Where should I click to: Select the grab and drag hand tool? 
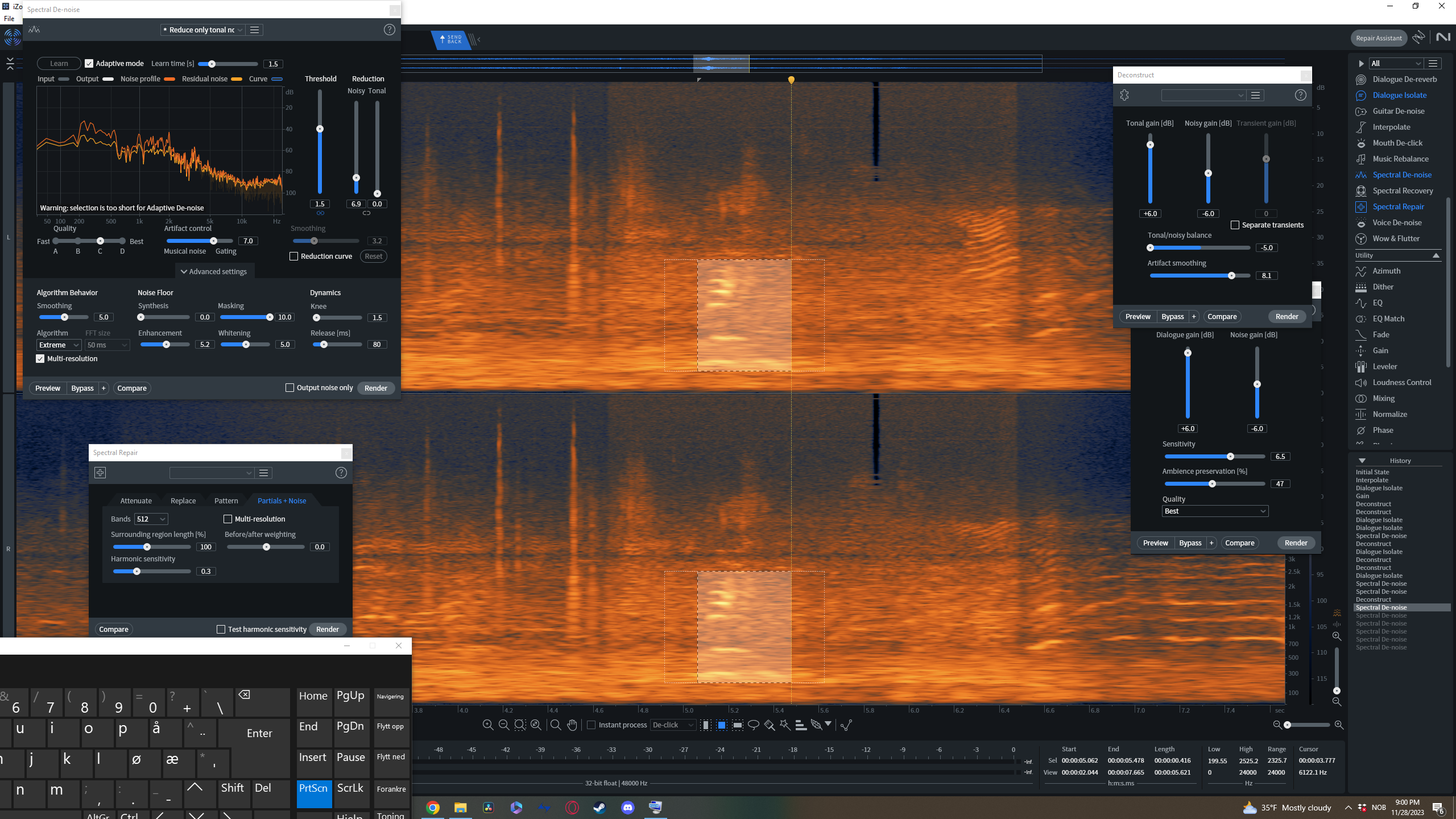coord(572,725)
